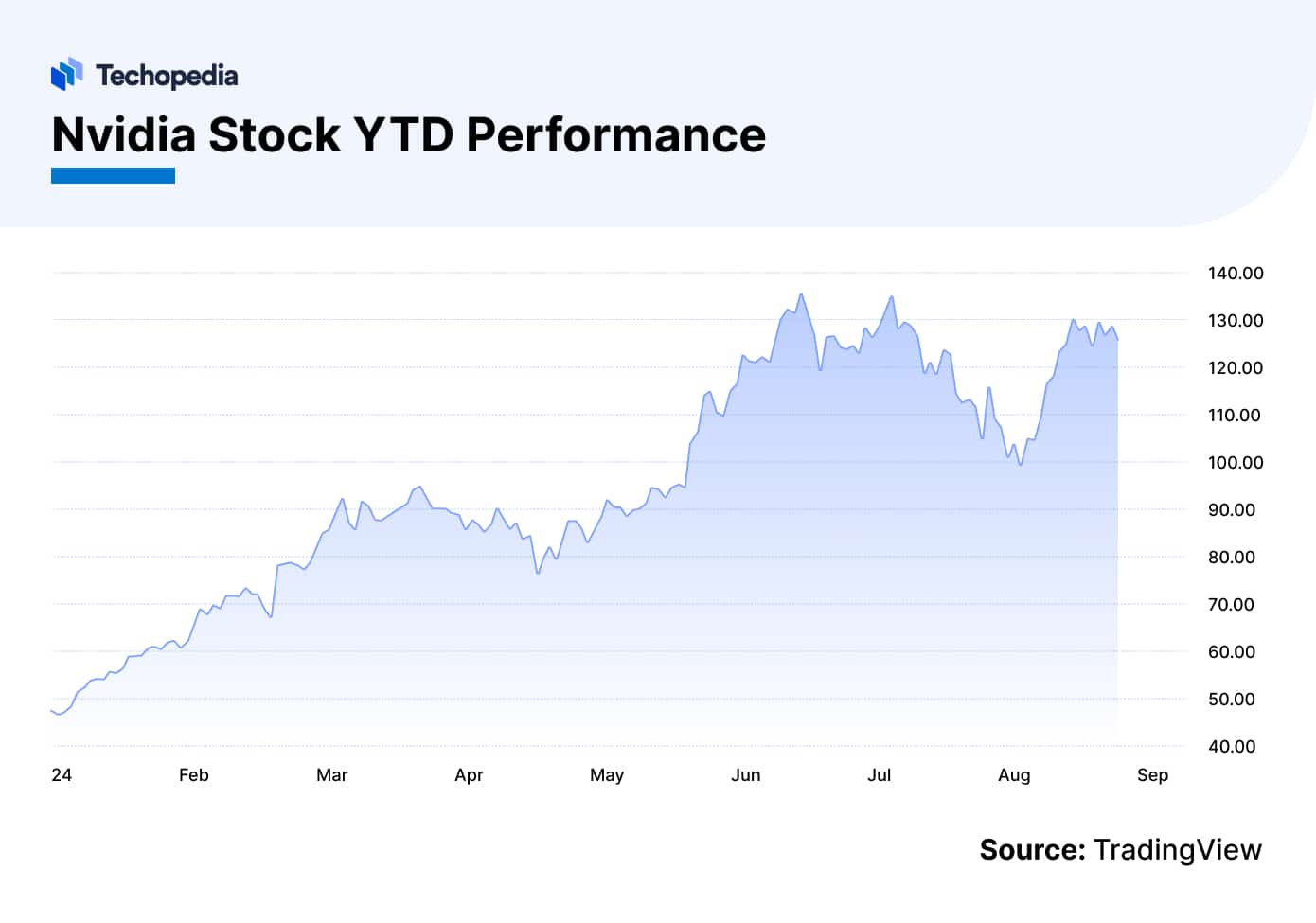This screenshot has width=1316, height=923.
Task: Click the Apr label on x-axis
Action: click(469, 775)
